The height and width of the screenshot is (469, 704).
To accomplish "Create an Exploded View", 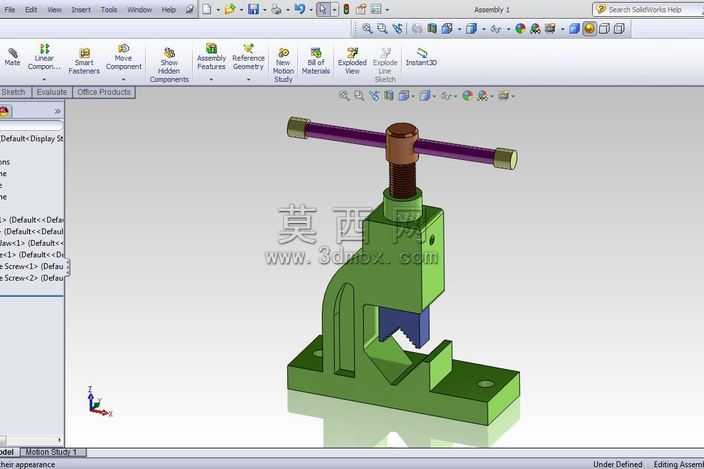I will click(352, 61).
